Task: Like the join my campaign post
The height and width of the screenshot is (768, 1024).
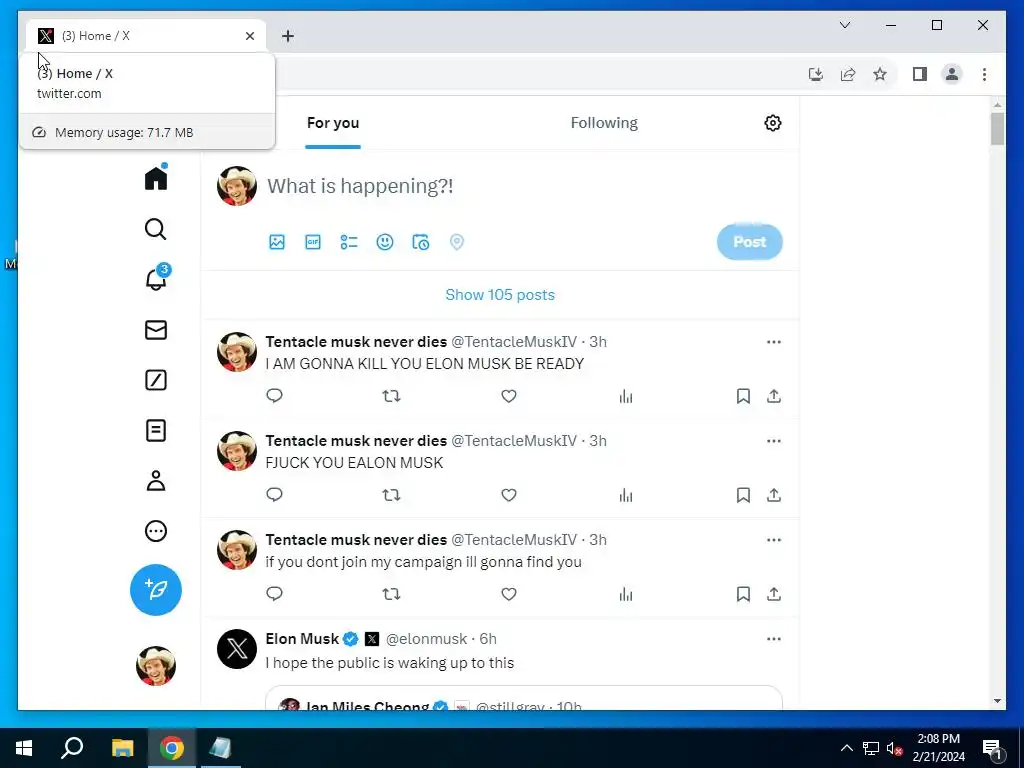Action: [x=509, y=594]
